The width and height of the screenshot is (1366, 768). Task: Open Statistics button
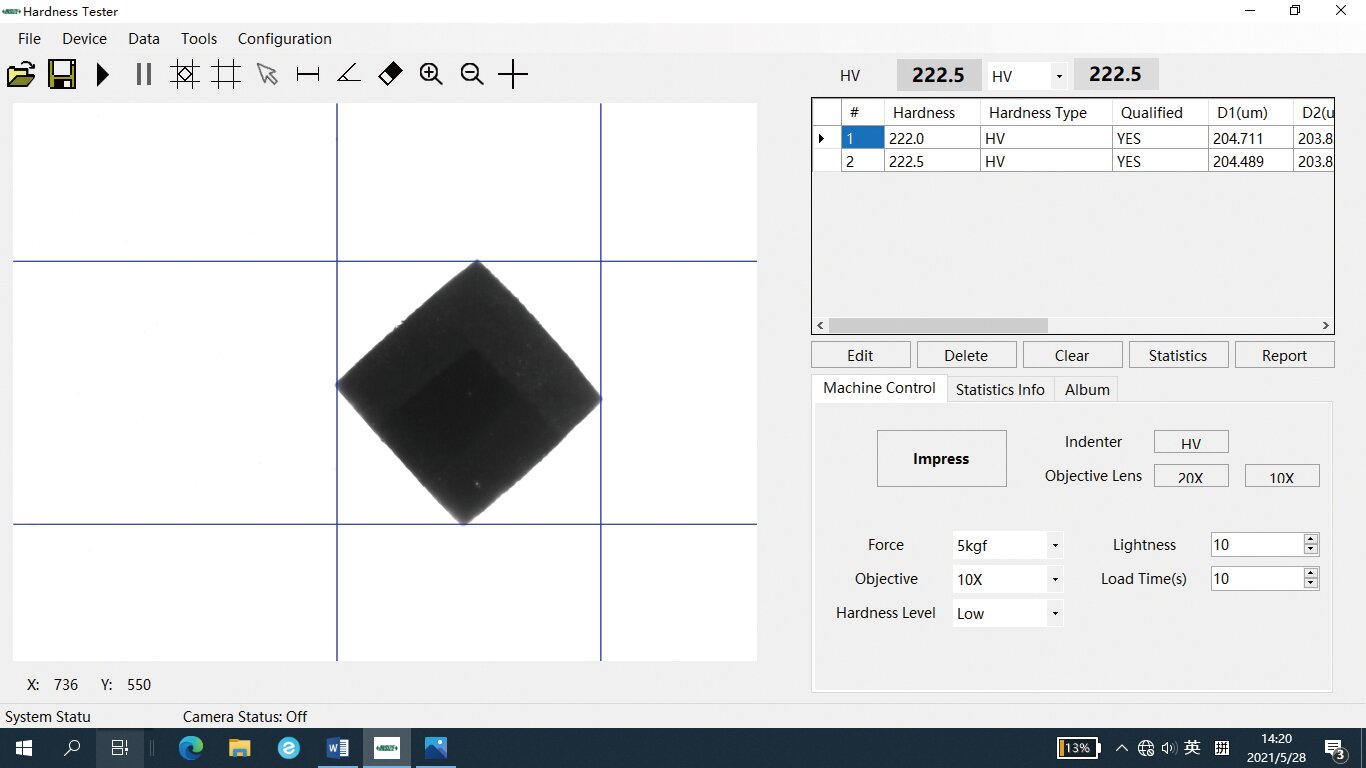[x=1179, y=355]
